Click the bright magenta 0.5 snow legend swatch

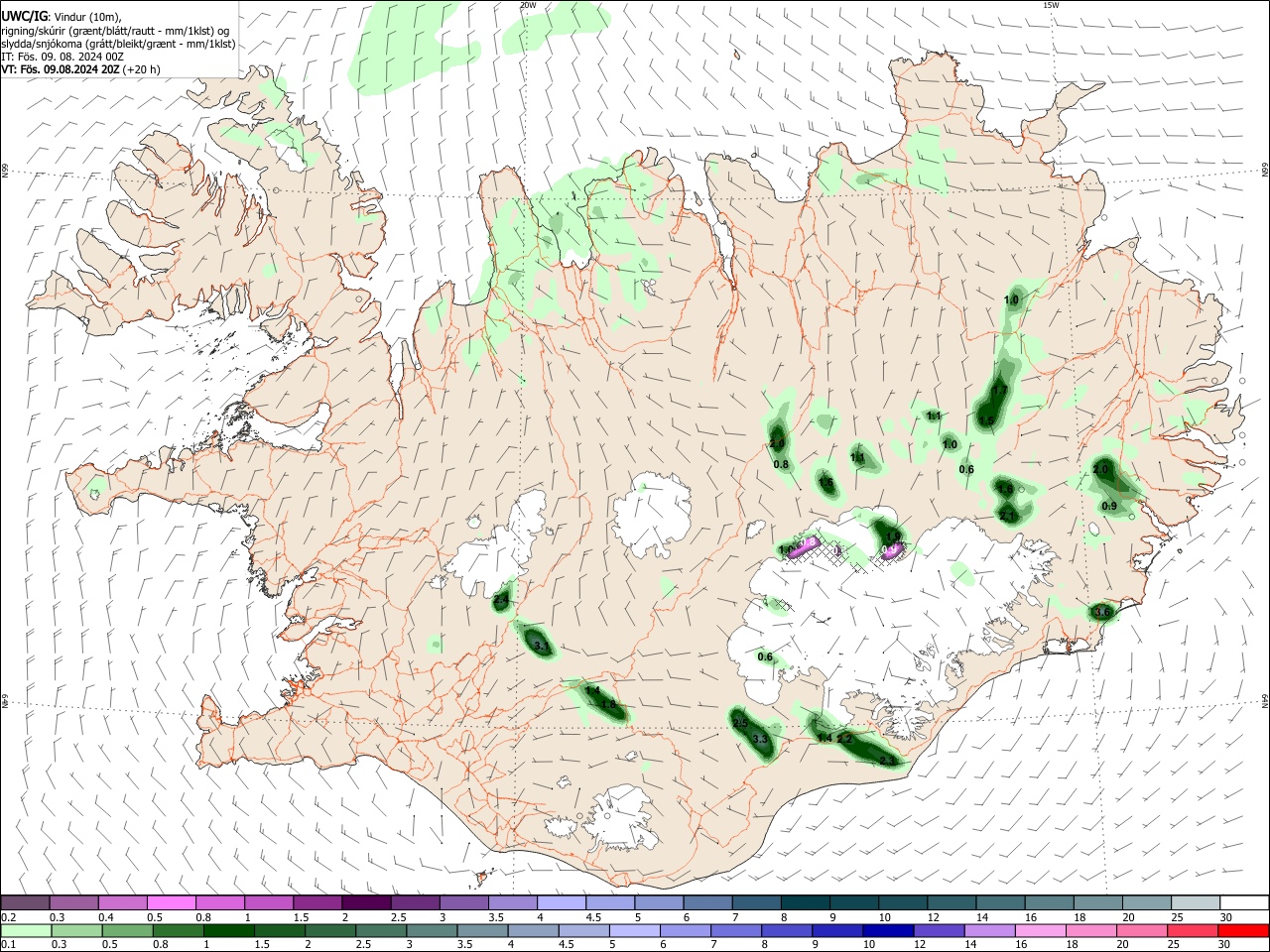[x=171, y=902]
